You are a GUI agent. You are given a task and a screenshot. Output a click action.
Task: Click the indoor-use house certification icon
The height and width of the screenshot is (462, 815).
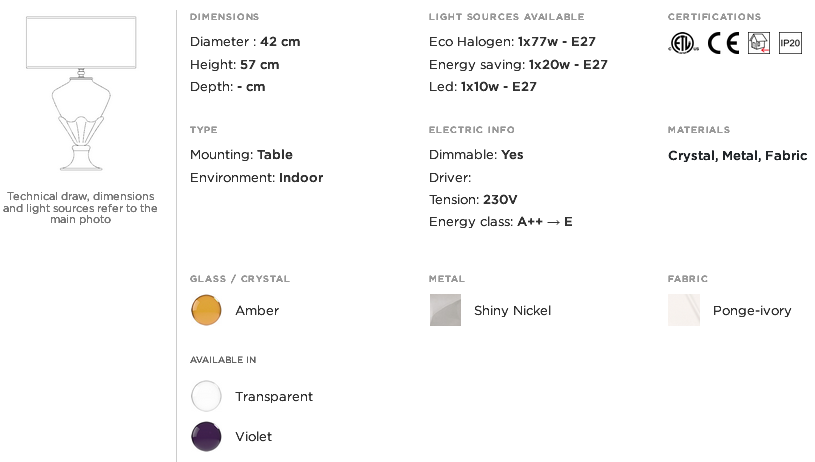(x=759, y=43)
